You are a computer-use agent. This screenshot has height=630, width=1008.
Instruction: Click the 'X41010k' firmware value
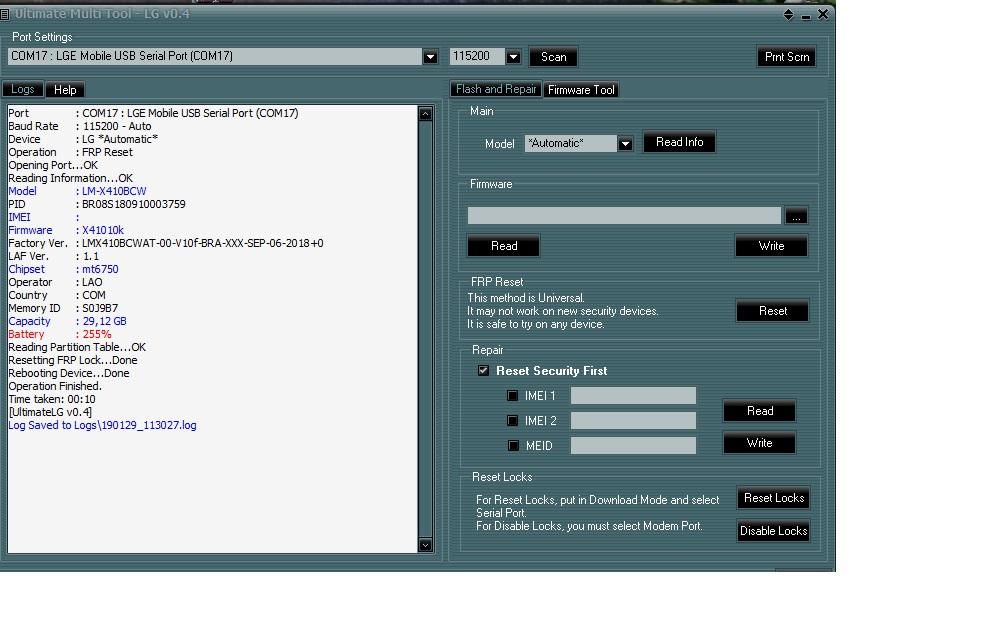pos(103,230)
